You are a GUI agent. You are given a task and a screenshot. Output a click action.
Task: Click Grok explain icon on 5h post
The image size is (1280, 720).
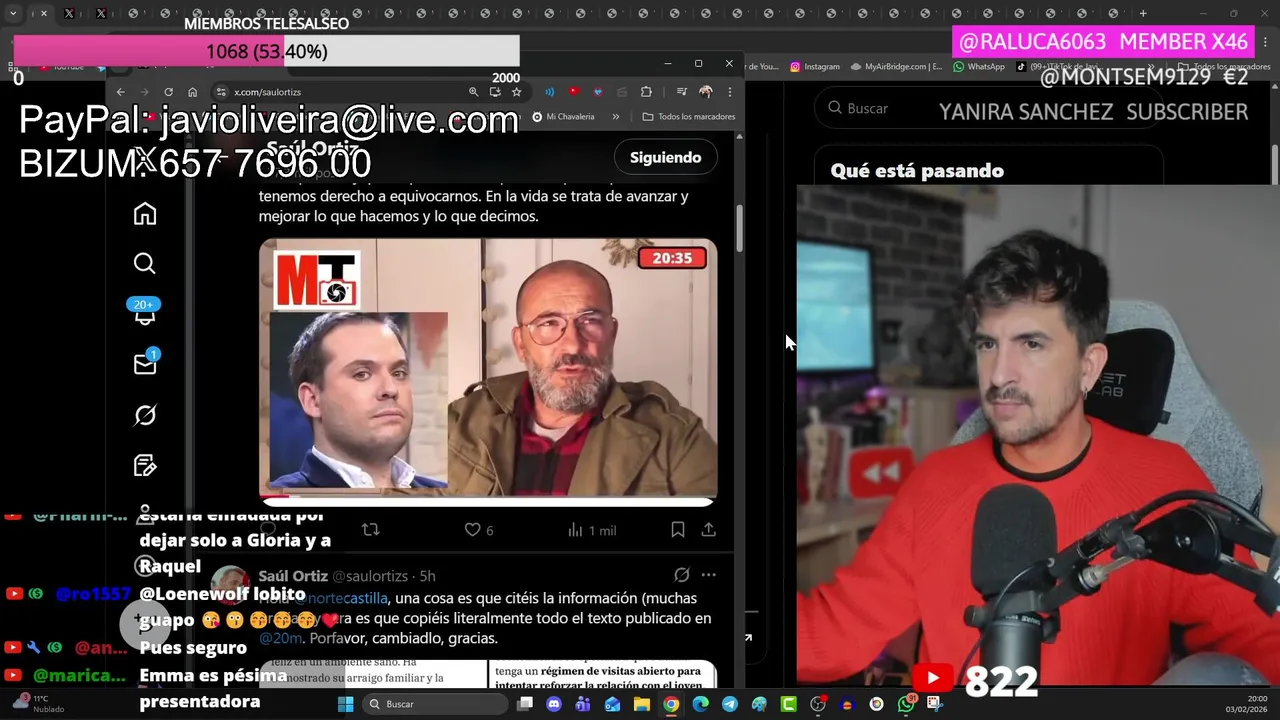tap(681, 575)
